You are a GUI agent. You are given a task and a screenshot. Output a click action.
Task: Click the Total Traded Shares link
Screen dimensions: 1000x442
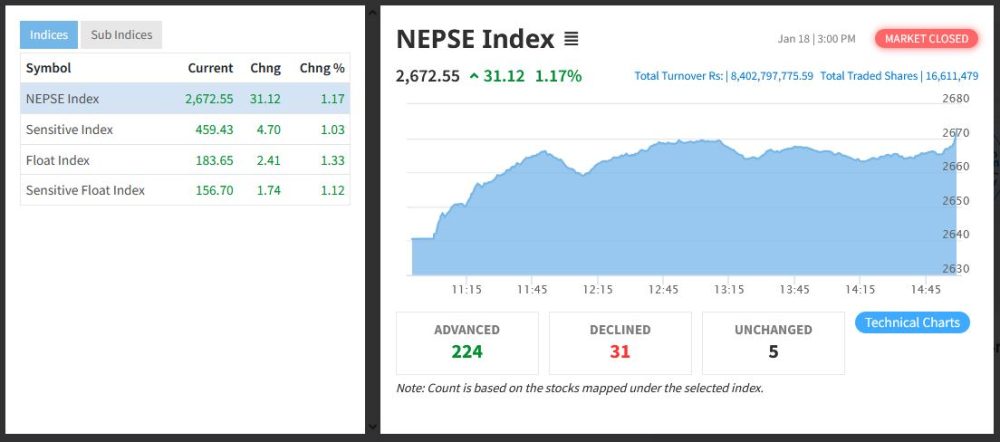[x=899, y=76]
